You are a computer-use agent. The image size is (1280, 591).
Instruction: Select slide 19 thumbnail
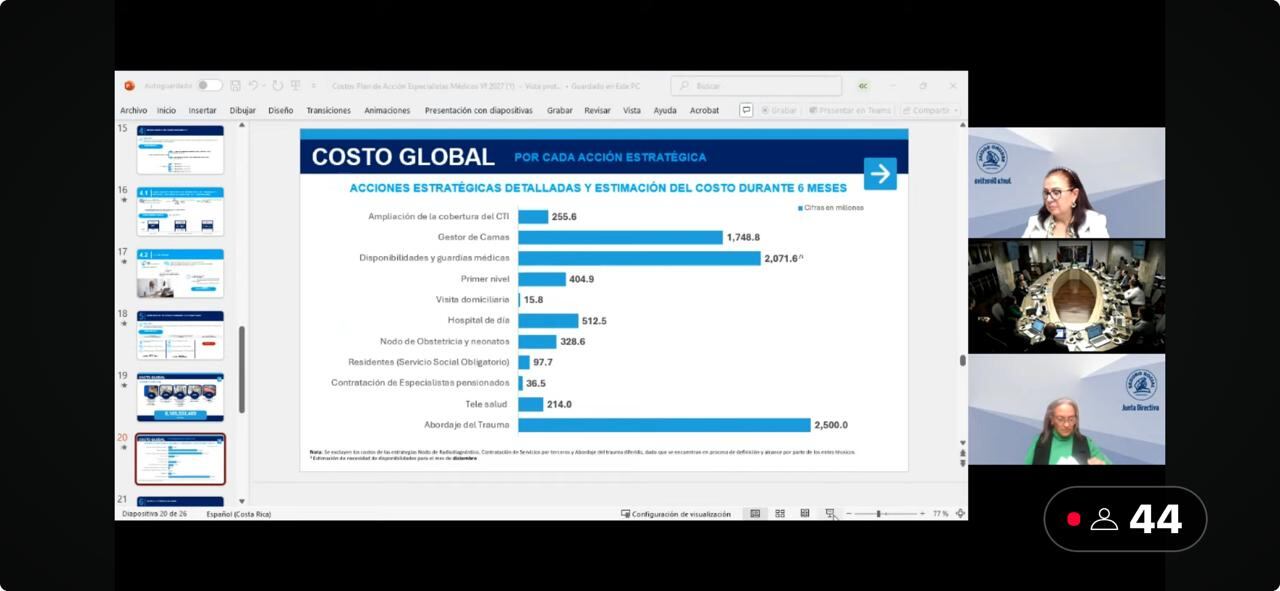click(x=180, y=397)
